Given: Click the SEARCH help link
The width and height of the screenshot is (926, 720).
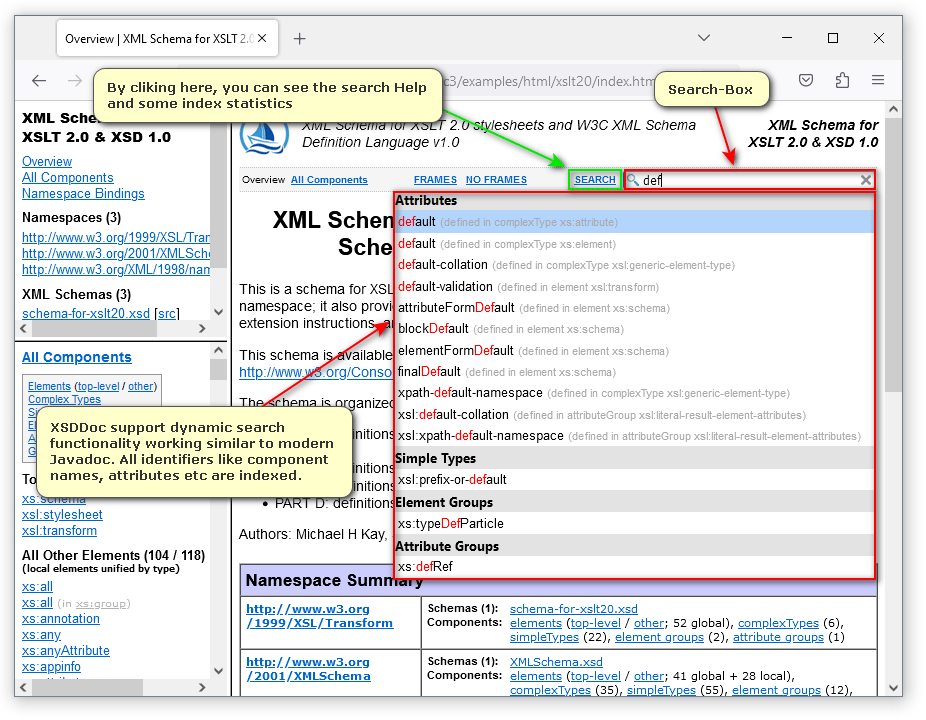Looking at the screenshot, I should click(595, 180).
